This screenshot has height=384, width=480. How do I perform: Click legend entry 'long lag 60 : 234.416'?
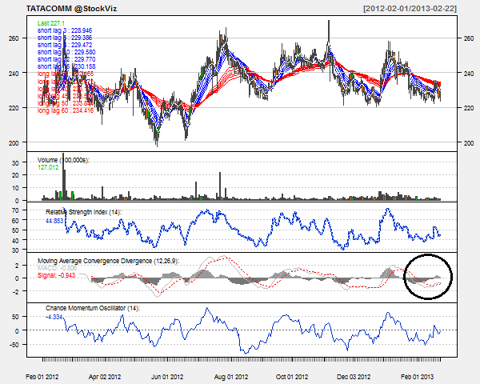click(x=66, y=110)
